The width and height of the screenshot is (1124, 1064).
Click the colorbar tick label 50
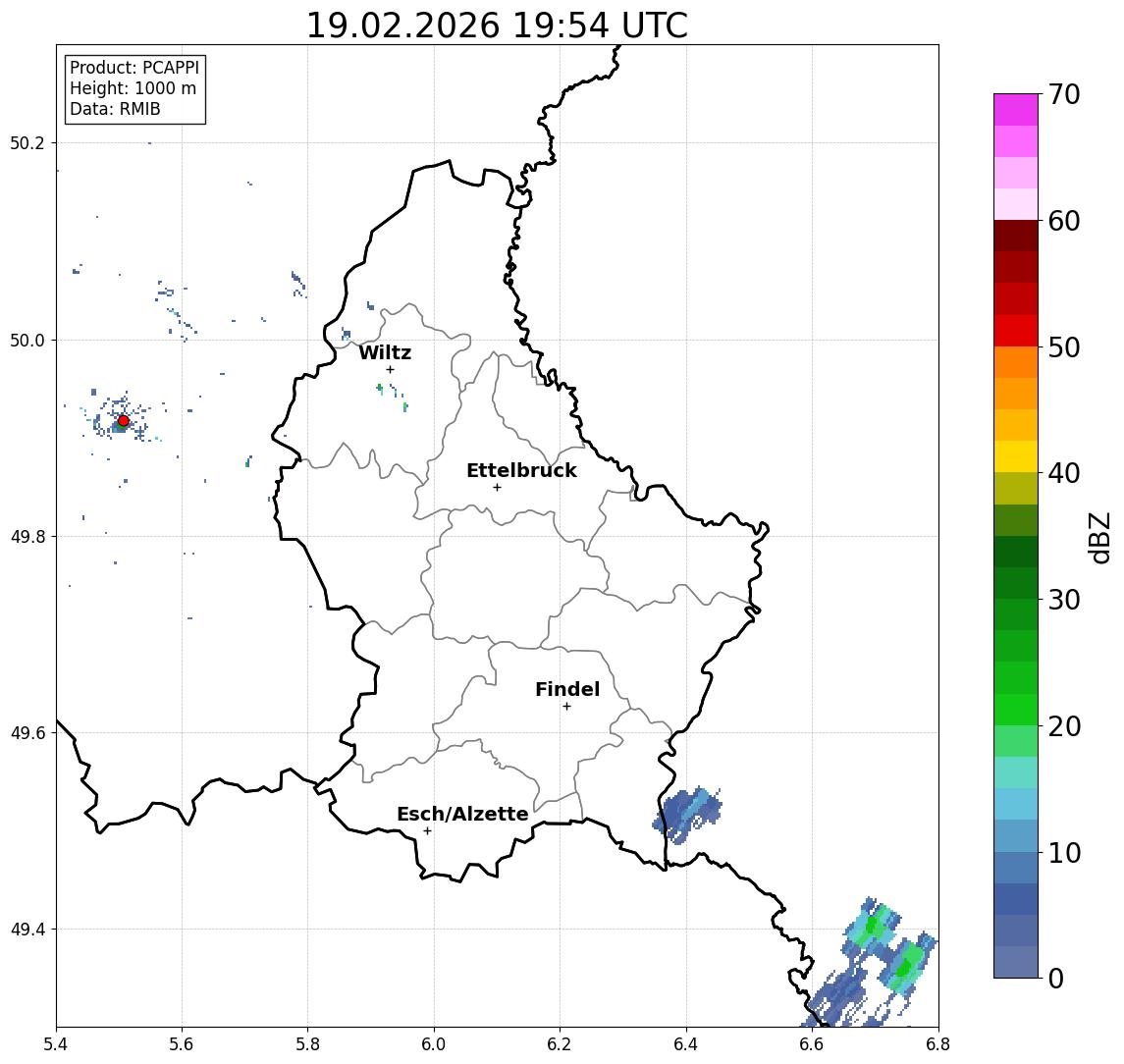pyautogui.click(x=1064, y=347)
